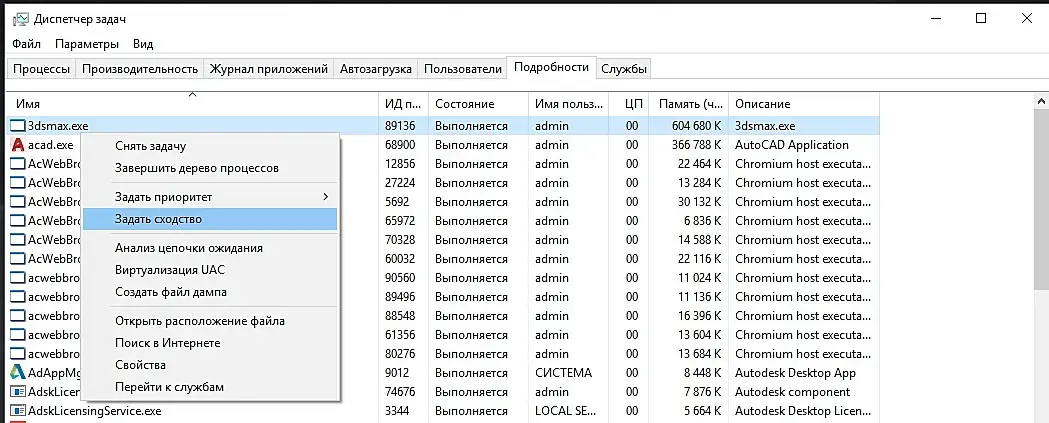Click the scrollbar up arrow
The image size is (1049, 423).
(1041, 101)
